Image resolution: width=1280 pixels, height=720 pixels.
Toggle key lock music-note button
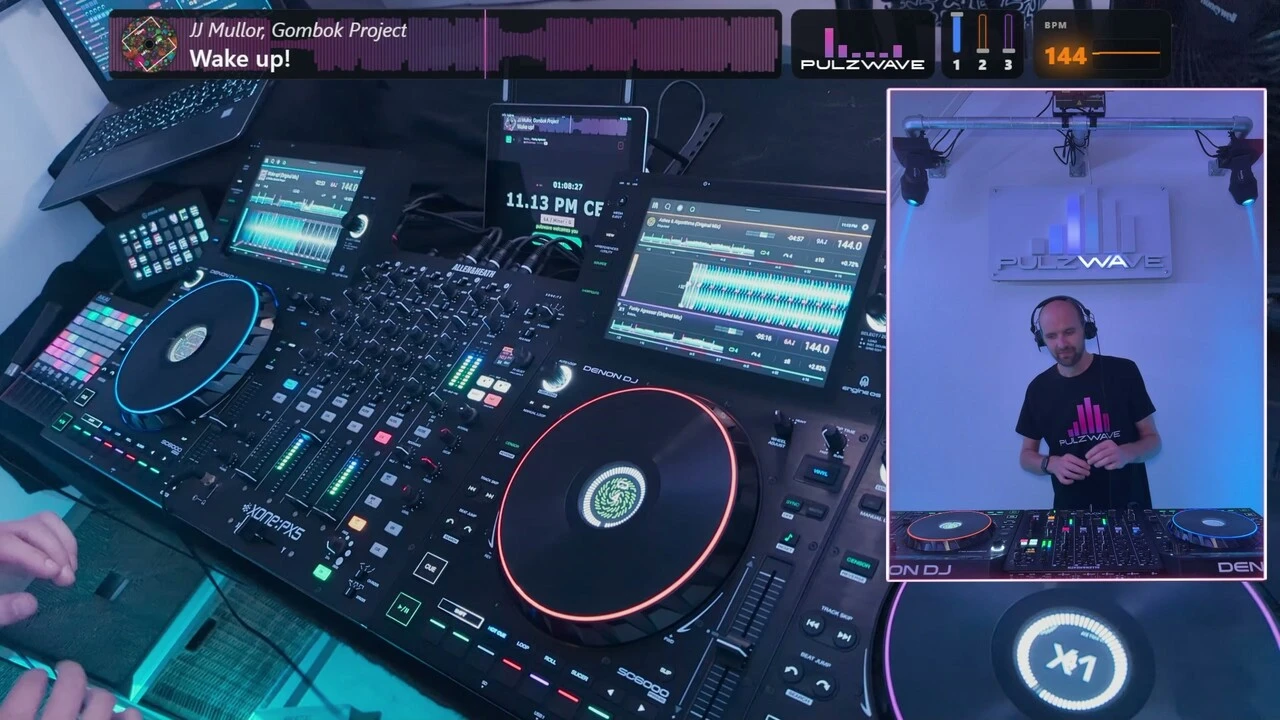coord(789,540)
